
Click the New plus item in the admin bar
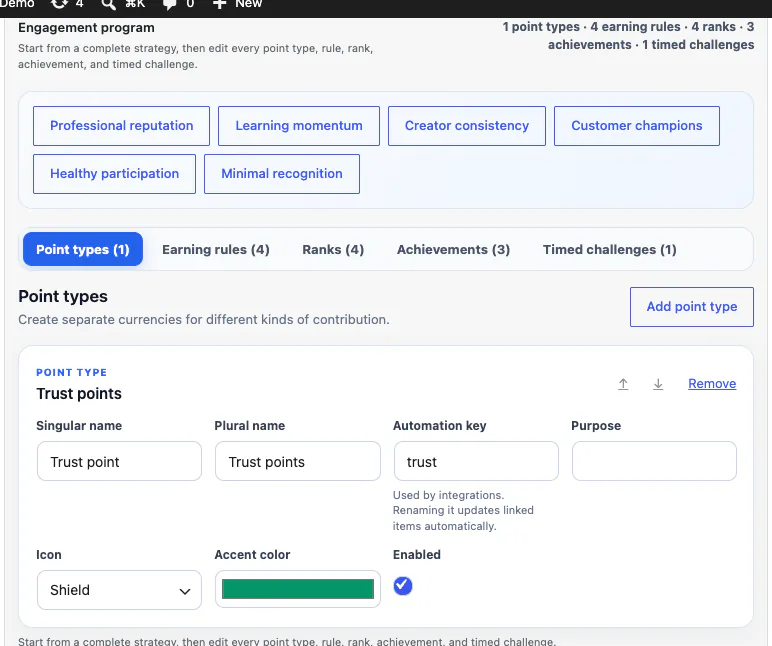click(237, 4)
